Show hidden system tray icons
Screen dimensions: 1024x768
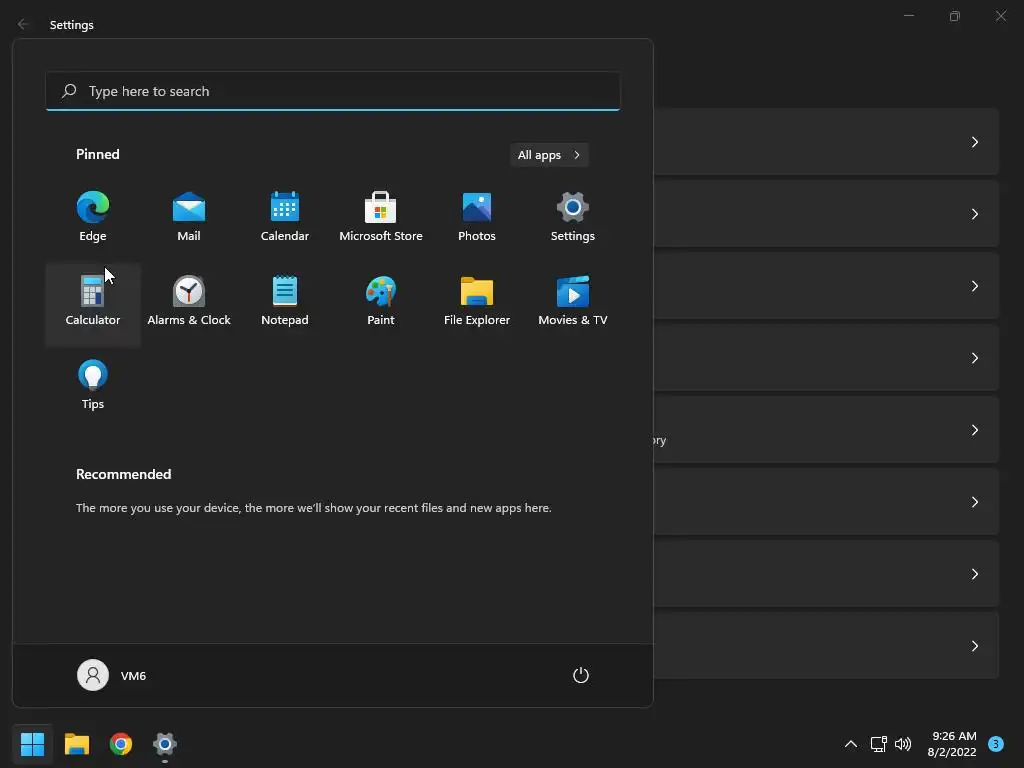[851, 744]
